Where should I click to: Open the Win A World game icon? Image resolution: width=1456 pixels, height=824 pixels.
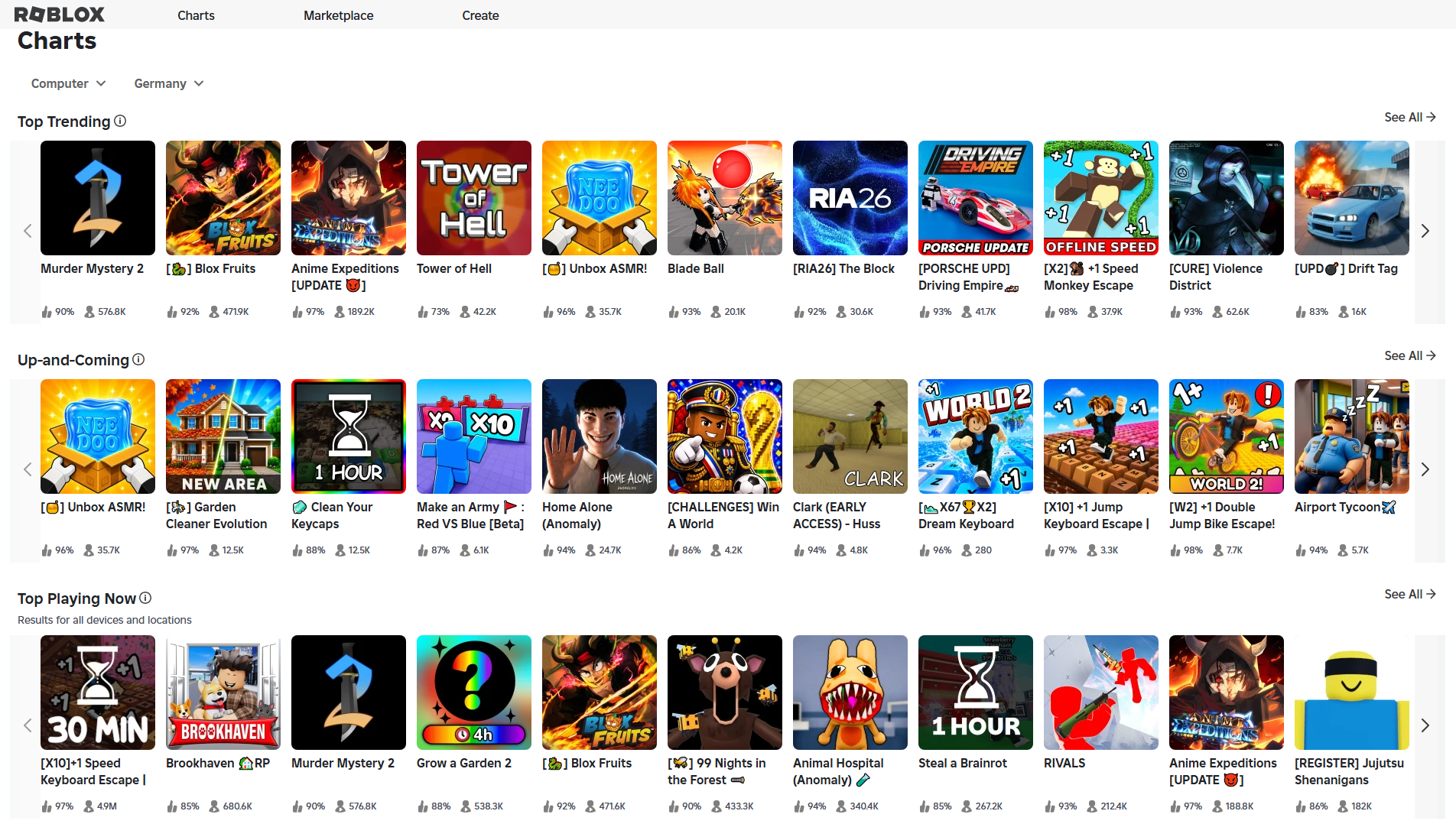[725, 436]
